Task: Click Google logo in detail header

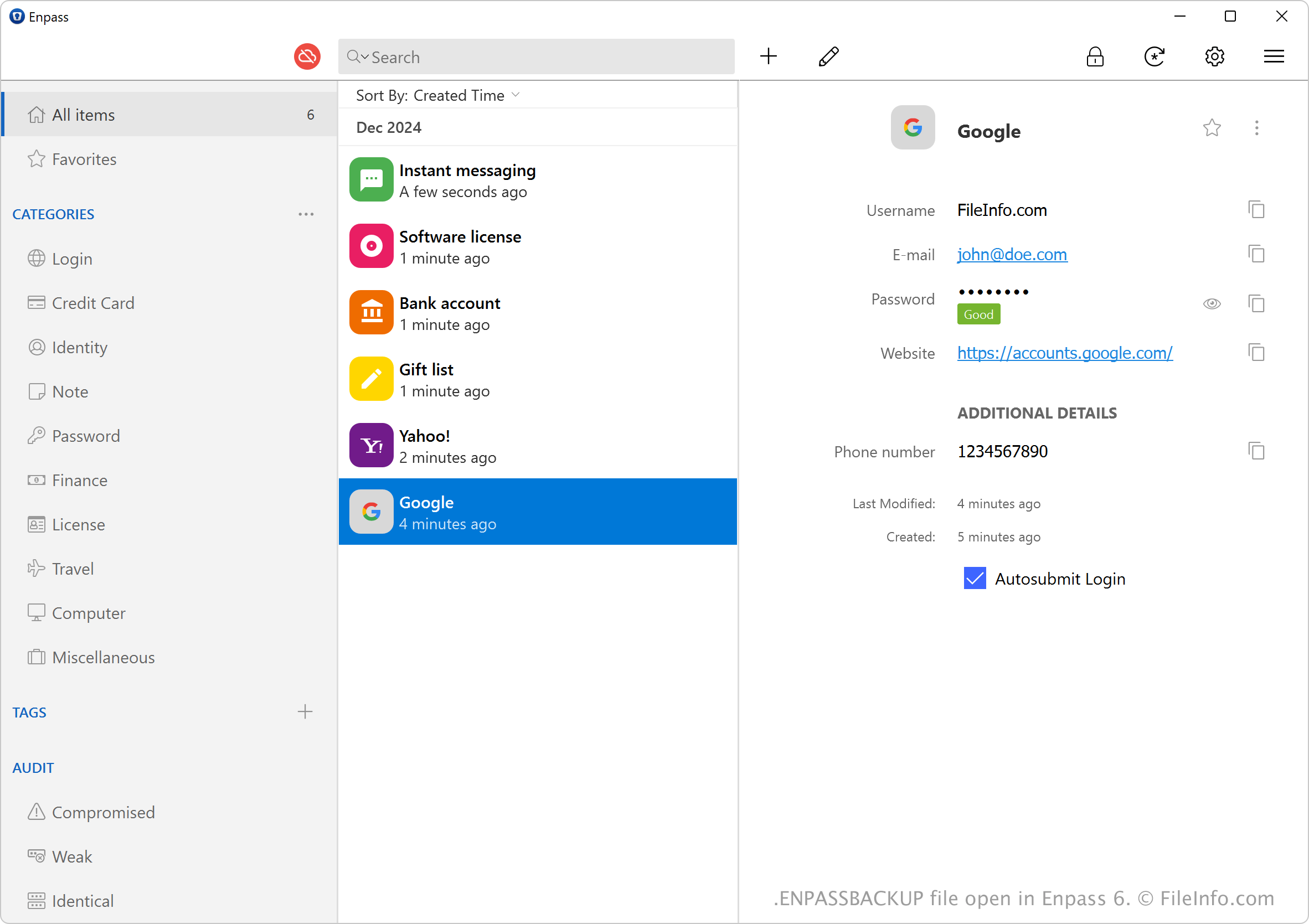Action: [913, 128]
